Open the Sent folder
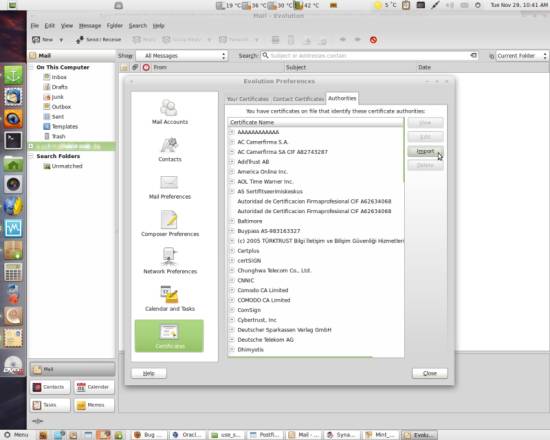The height and width of the screenshot is (440, 550). click(58, 116)
